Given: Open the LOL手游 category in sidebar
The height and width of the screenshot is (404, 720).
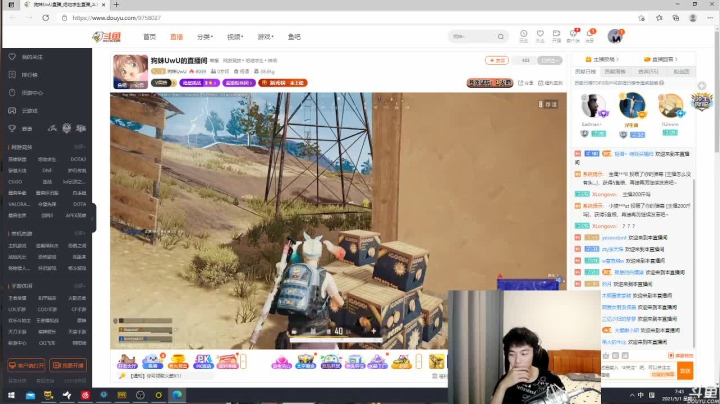Looking at the screenshot, I should 17,309.
